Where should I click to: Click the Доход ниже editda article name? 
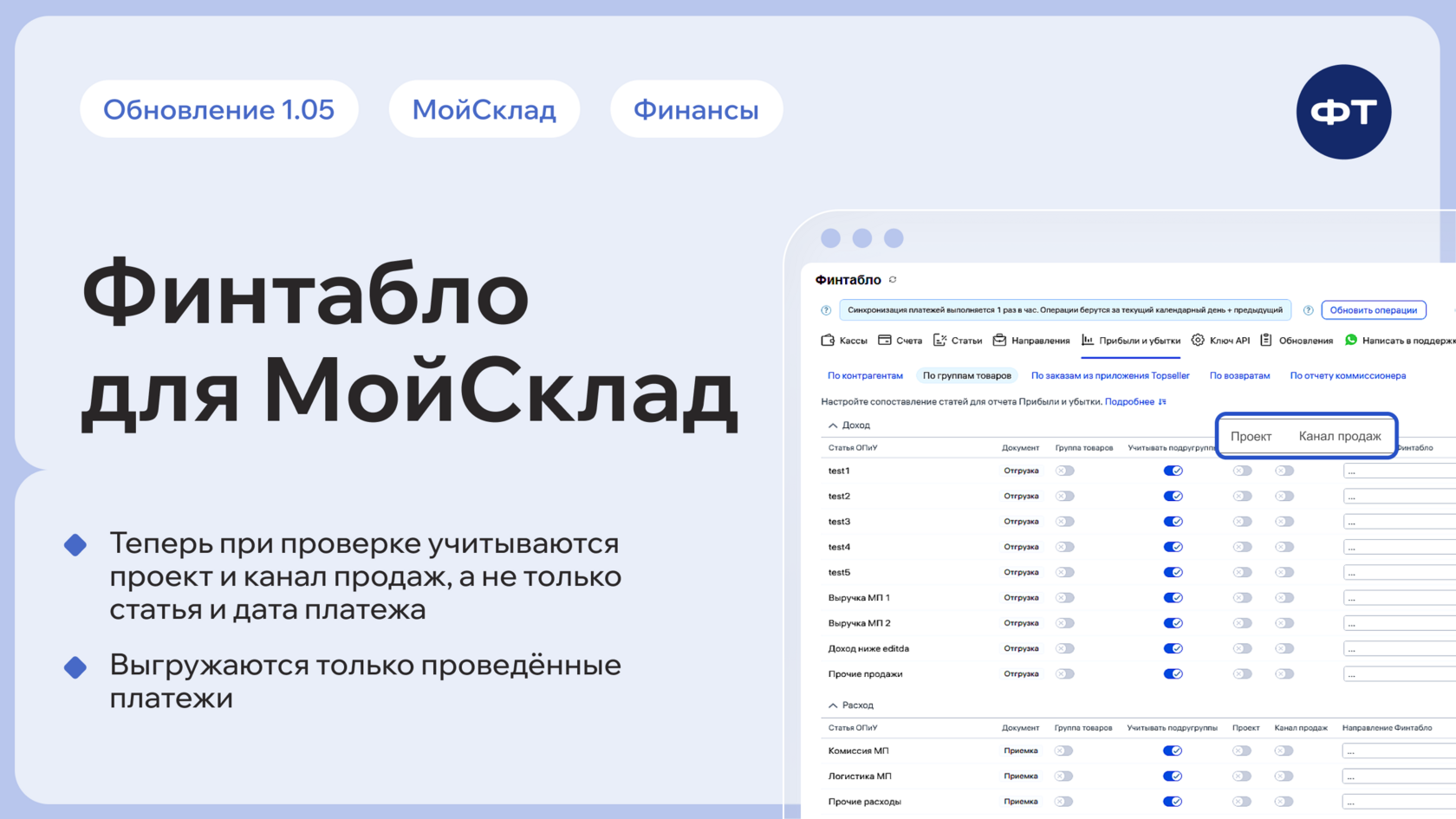tap(868, 648)
